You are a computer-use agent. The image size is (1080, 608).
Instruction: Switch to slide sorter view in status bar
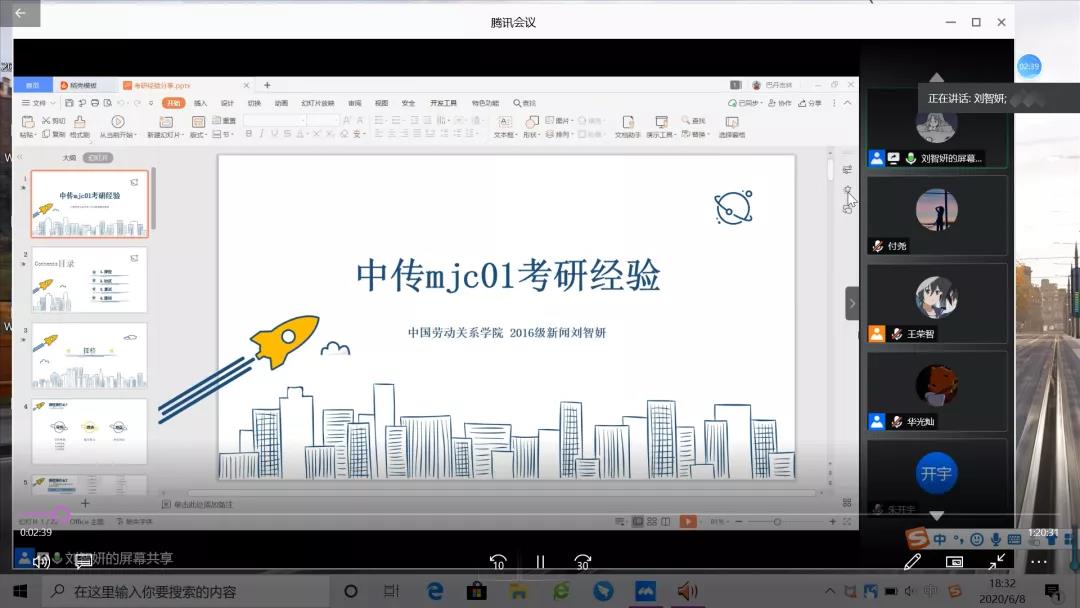coord(652,521)
